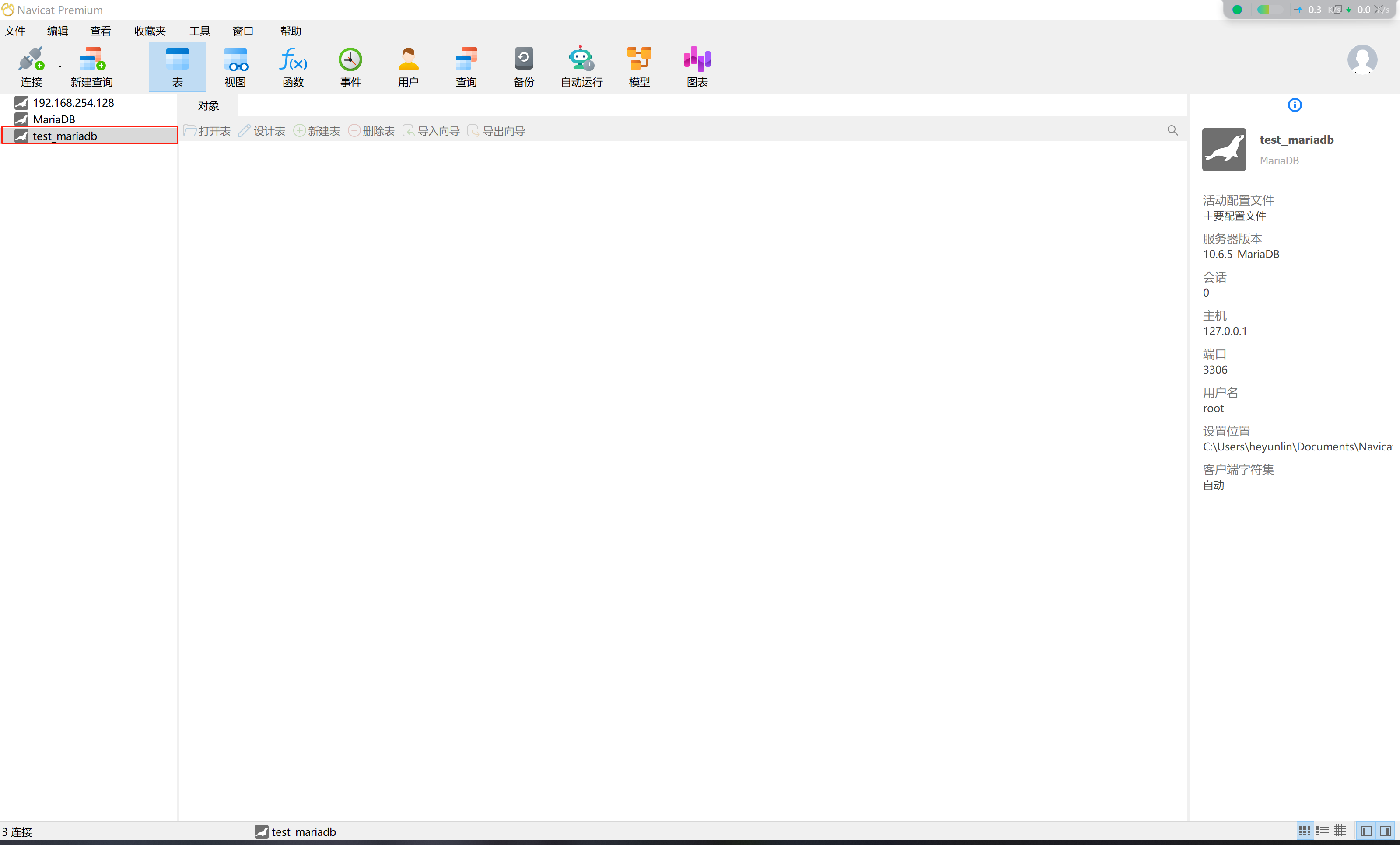Click the 新建表 (New Table) button

click(x=316, y=131)
